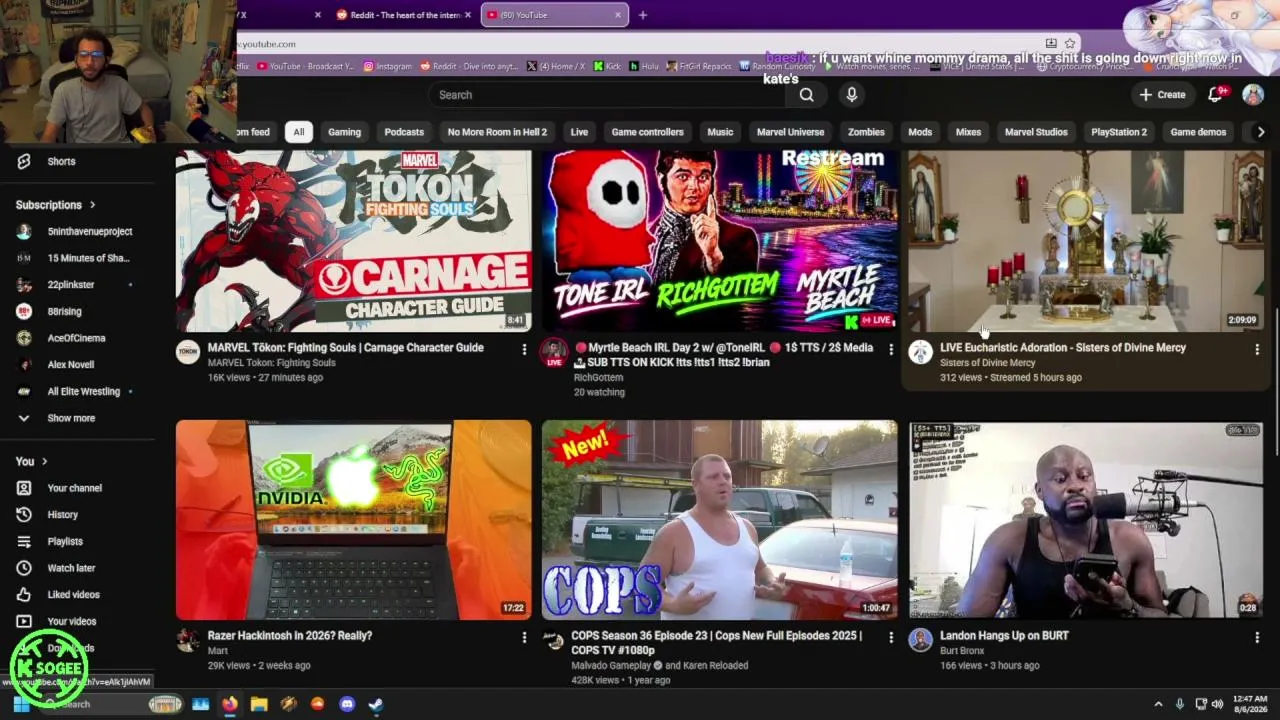This screenshot has width=1280, height=720.
Task: Click the browser address bar
Action: coord(640,44)
